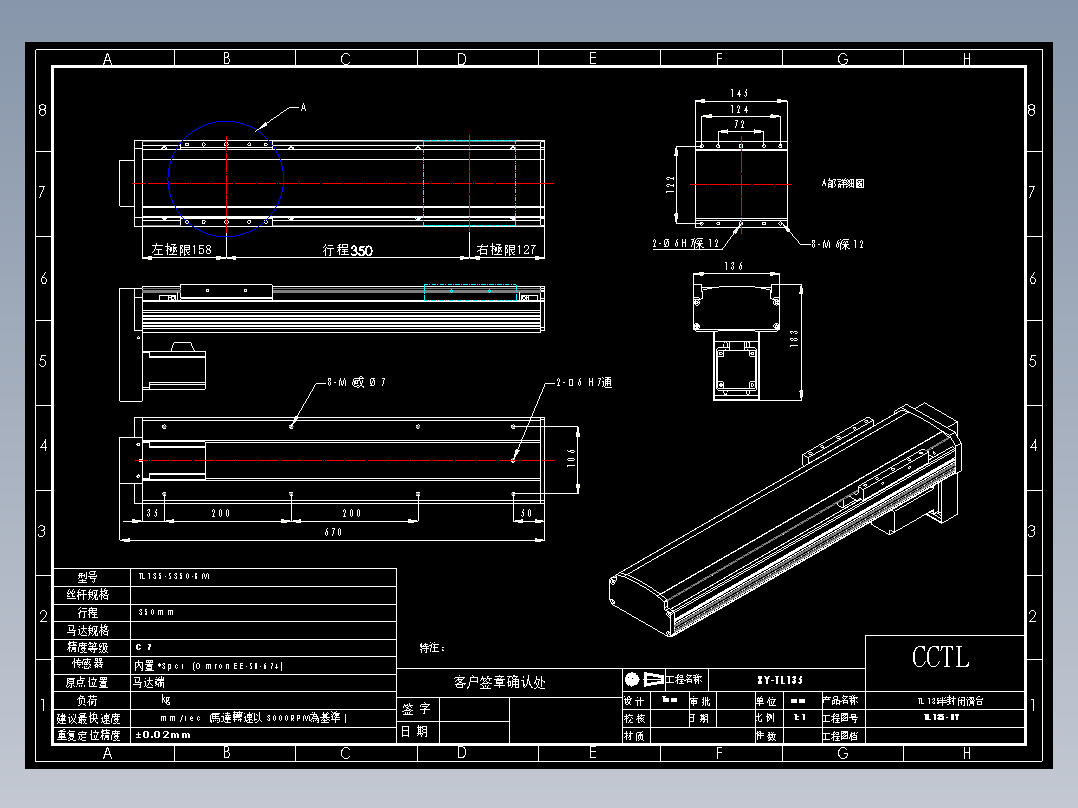Select the '35' dimension on bottom view
Screen dimensions: 1078x808
(153, 513)
